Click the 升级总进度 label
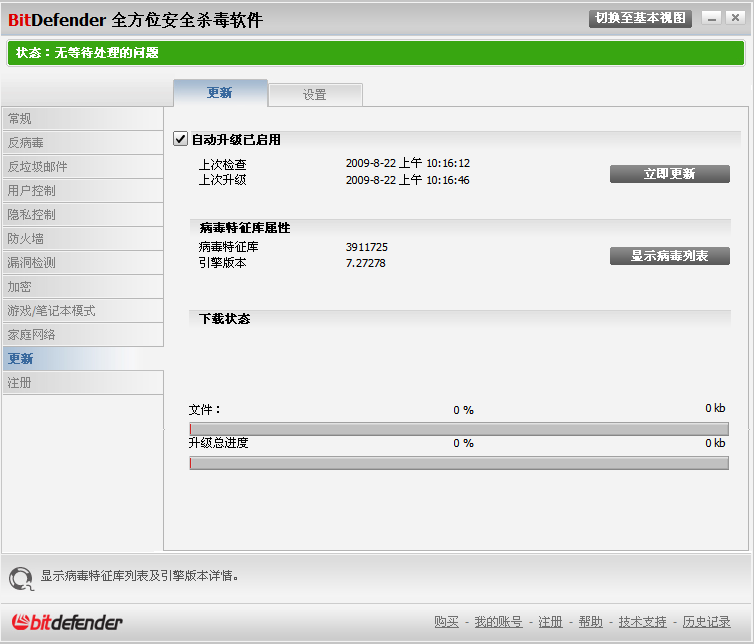The height and width of the screenshot is (644, 754). (x=218, y=442)
